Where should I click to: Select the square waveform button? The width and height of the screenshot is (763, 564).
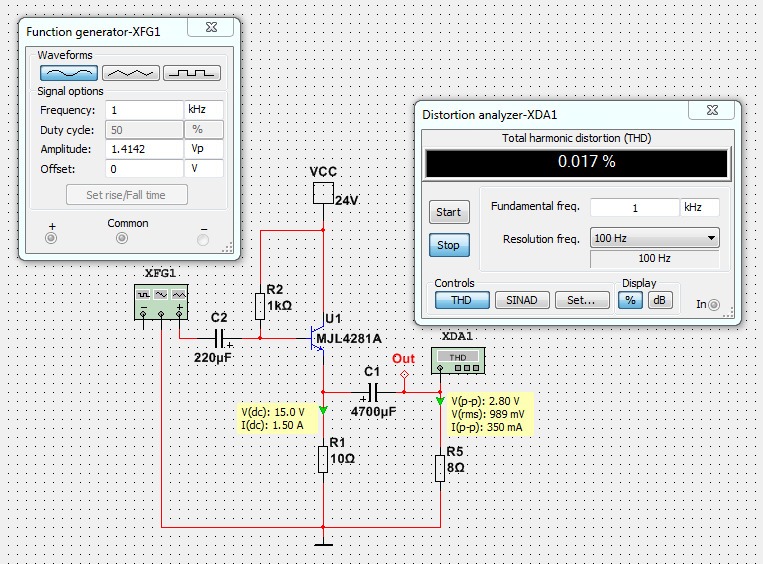pyautogui.click(x=192, y=73)
